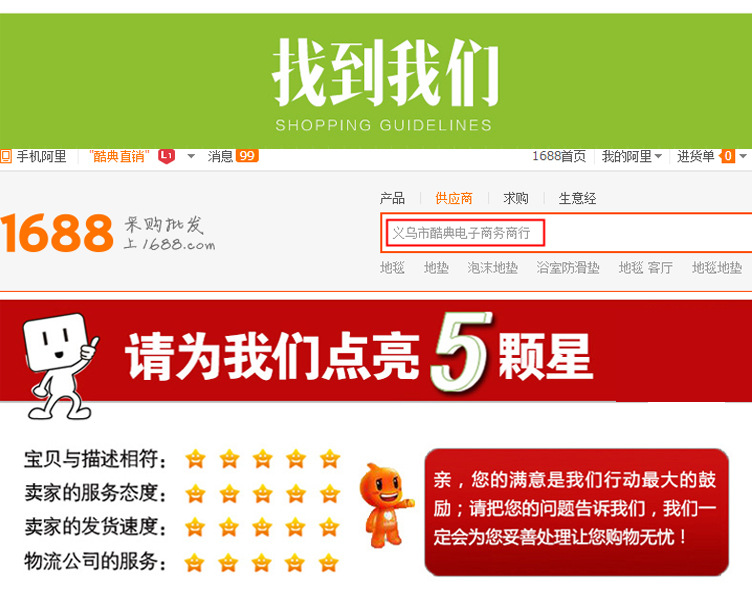The width and height of the screenshot is (752, 609).
Task: Select the fifth star for 宝贝与描述相符
Action: 330,459
